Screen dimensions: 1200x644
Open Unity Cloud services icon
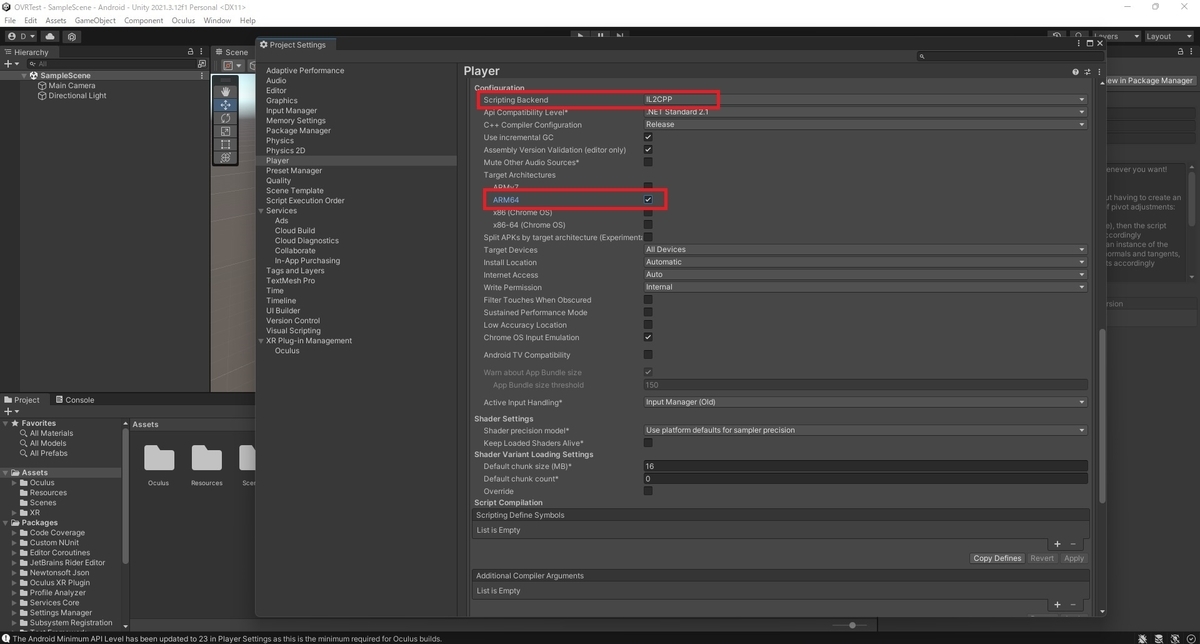50,36
